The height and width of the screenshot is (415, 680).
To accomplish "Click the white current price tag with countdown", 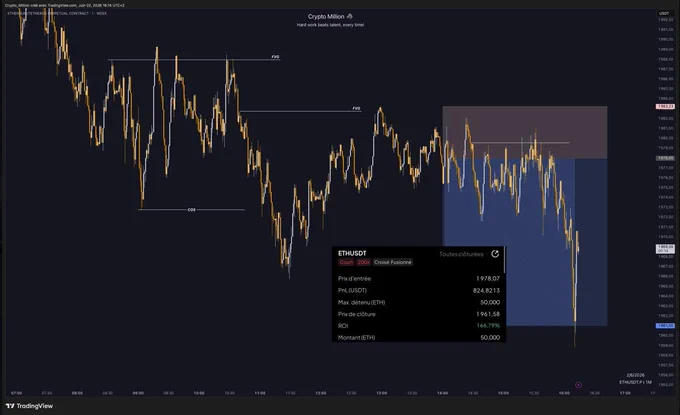I will coord(665,249).
